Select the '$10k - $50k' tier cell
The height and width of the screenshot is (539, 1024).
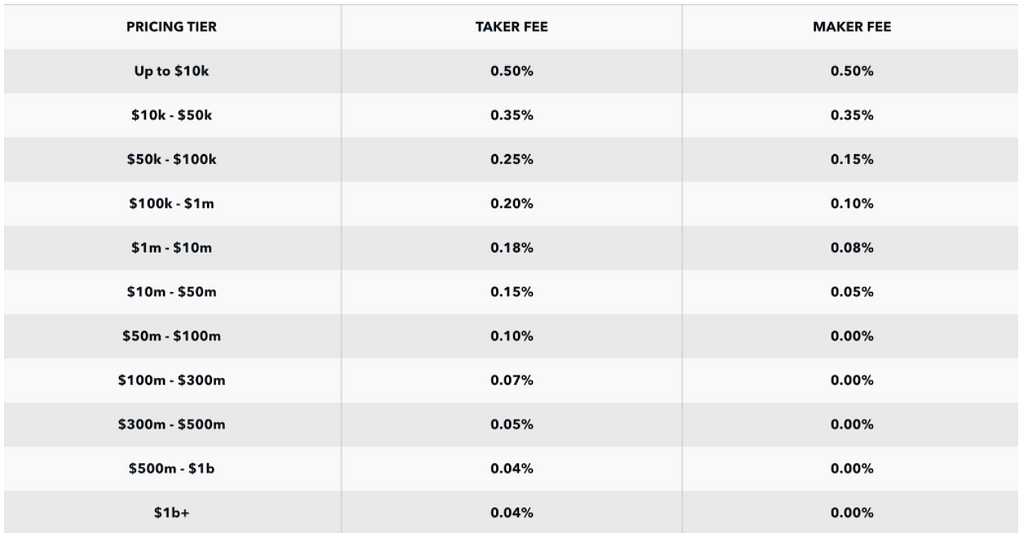171,115
